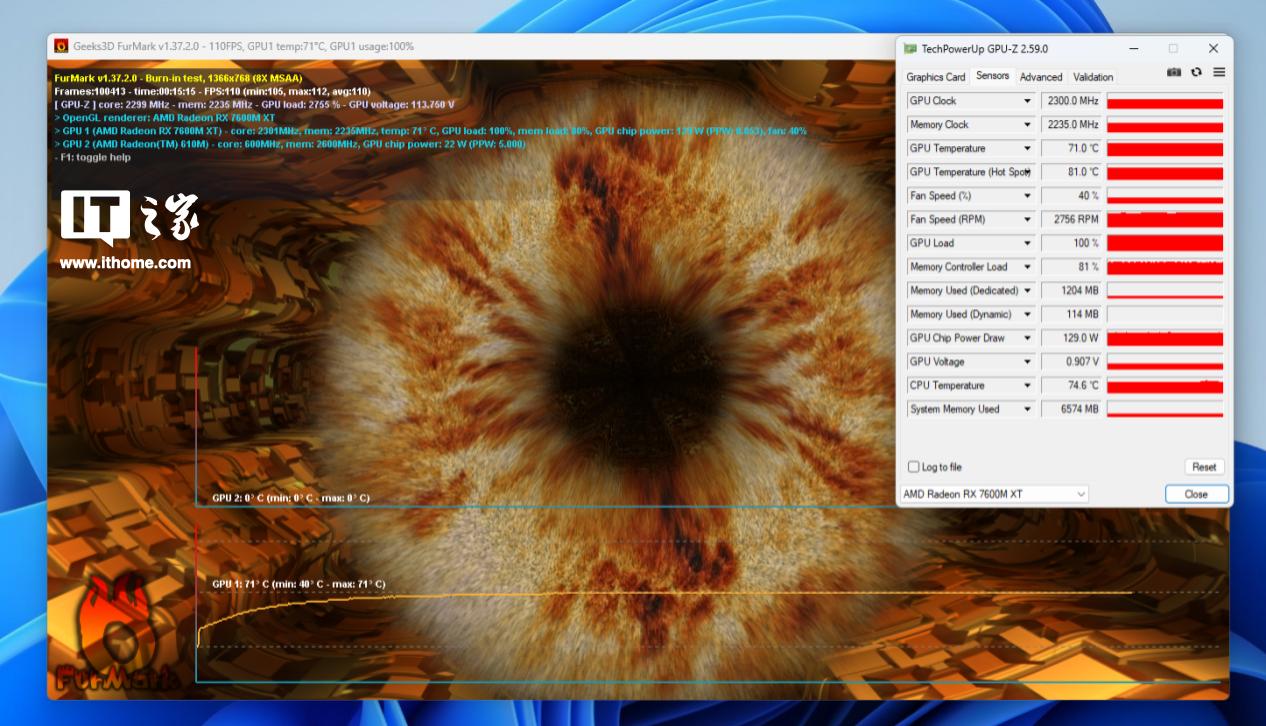Enable the Log to file checkbox
This screenshot has width=1266, height=726.
913,467
